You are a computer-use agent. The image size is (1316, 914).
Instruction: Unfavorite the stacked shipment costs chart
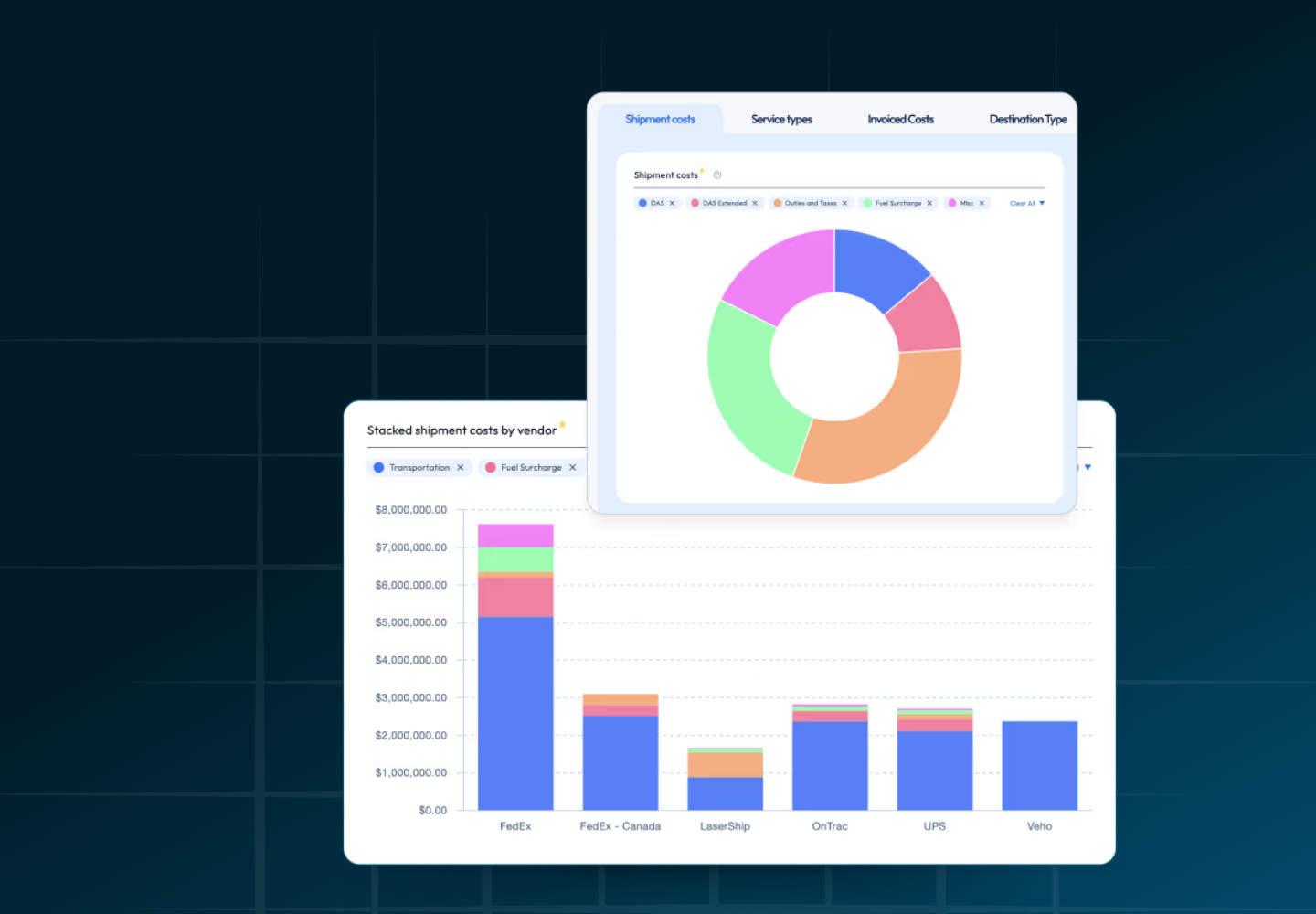[562, 423]
